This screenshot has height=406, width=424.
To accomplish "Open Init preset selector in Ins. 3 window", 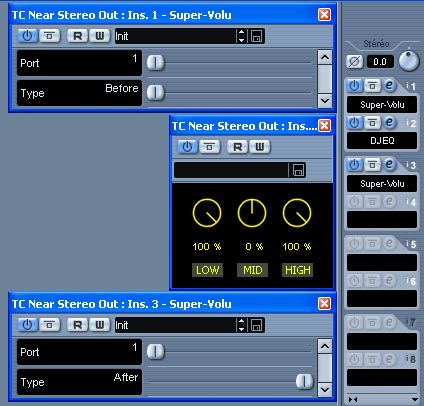I will point(175,325).
